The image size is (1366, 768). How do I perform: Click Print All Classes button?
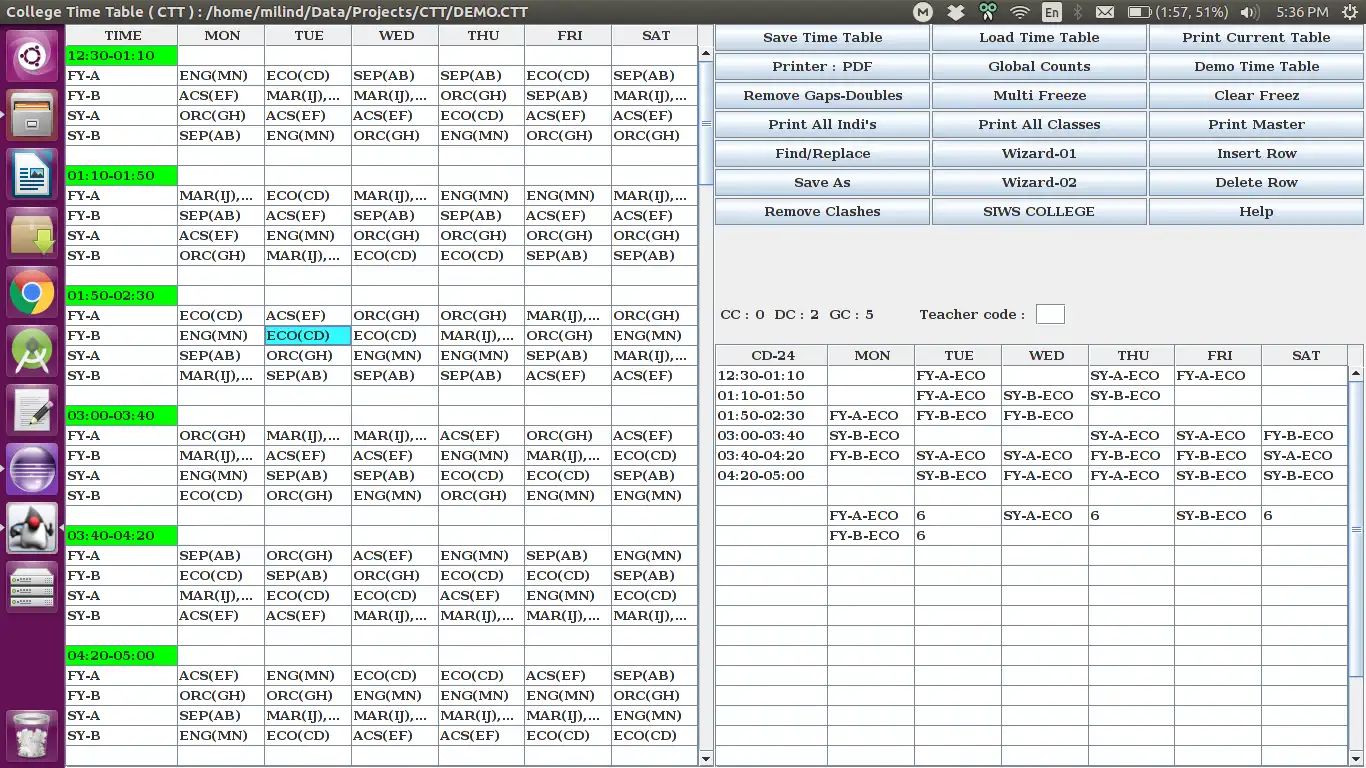pyautogui.click(x=1039, y=124)
